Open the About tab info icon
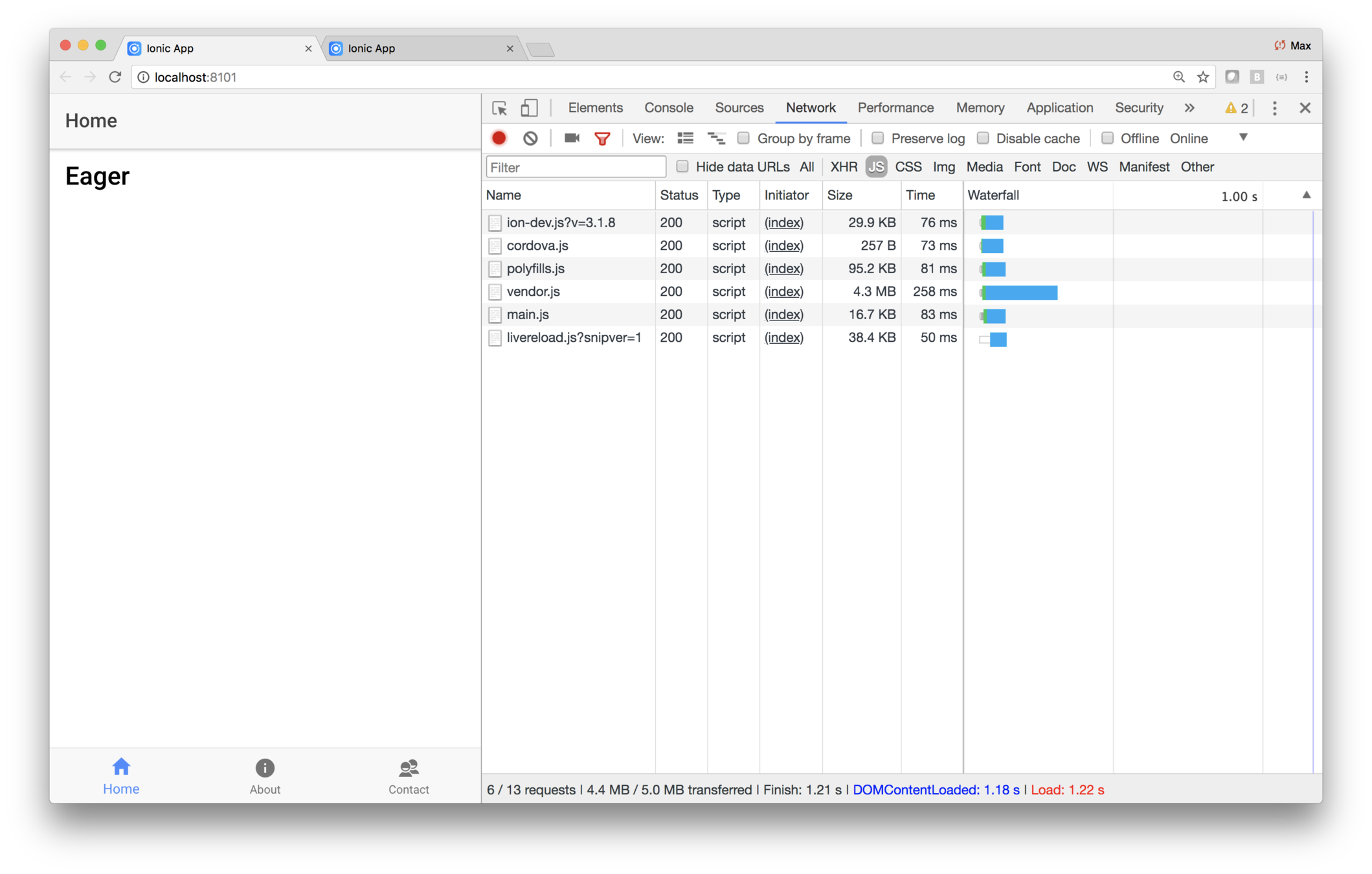The image size is (1372, 874). tap(265, 768)
